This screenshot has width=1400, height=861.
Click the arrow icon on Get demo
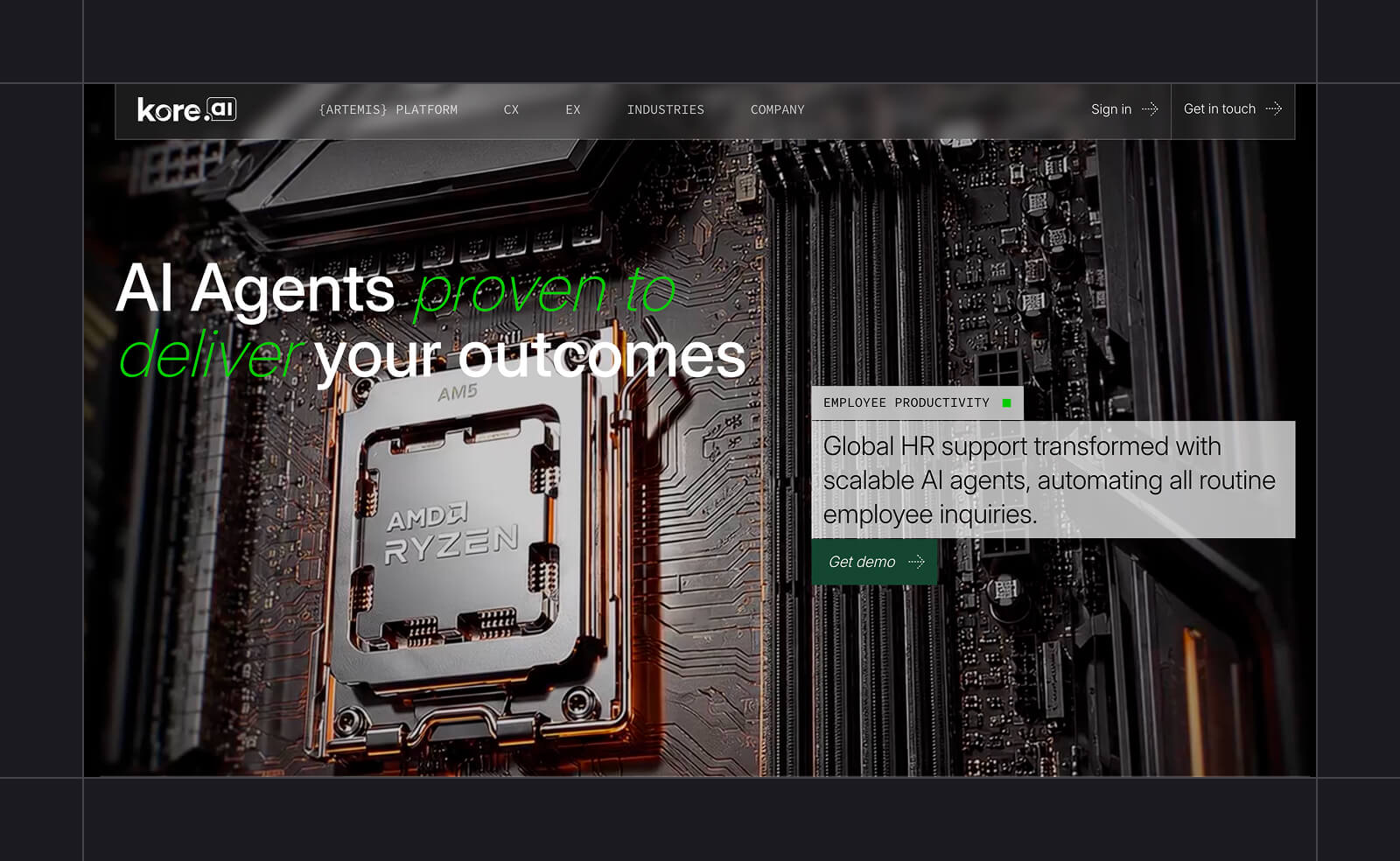(x=916, y=562)
